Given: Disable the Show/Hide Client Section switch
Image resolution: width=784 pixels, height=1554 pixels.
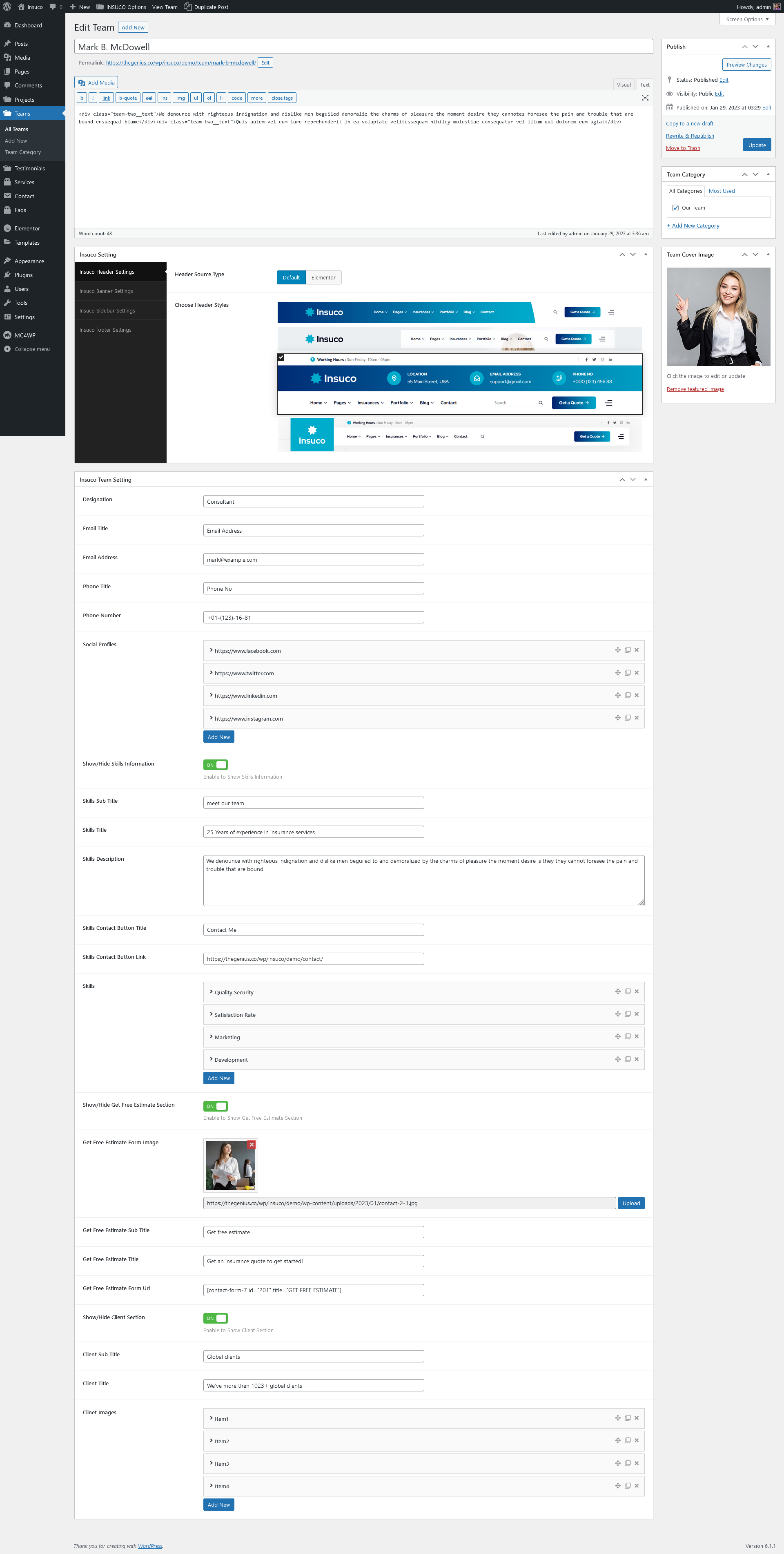Looking at the screenshot, I should tap(215, 1318).
